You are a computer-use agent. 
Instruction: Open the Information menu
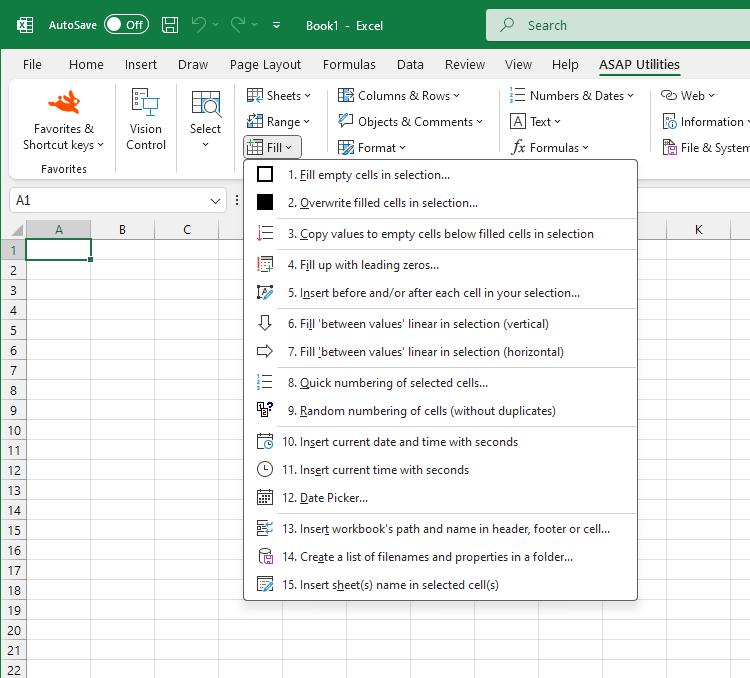tap(706, 122)
